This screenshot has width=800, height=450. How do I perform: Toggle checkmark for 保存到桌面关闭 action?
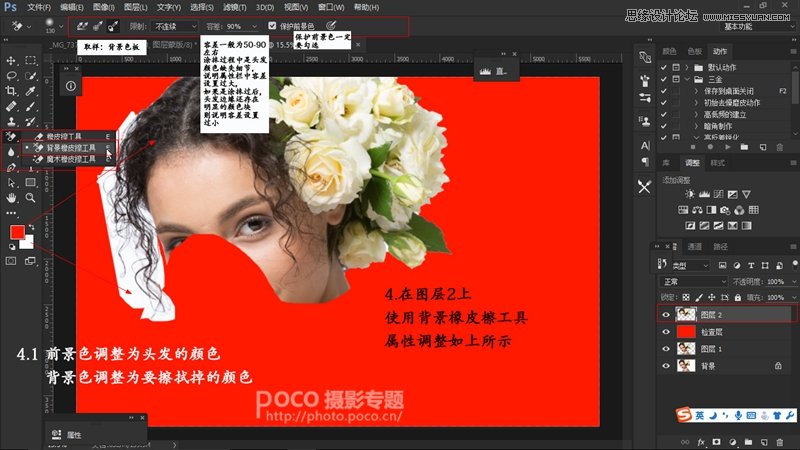coord(664,91)
